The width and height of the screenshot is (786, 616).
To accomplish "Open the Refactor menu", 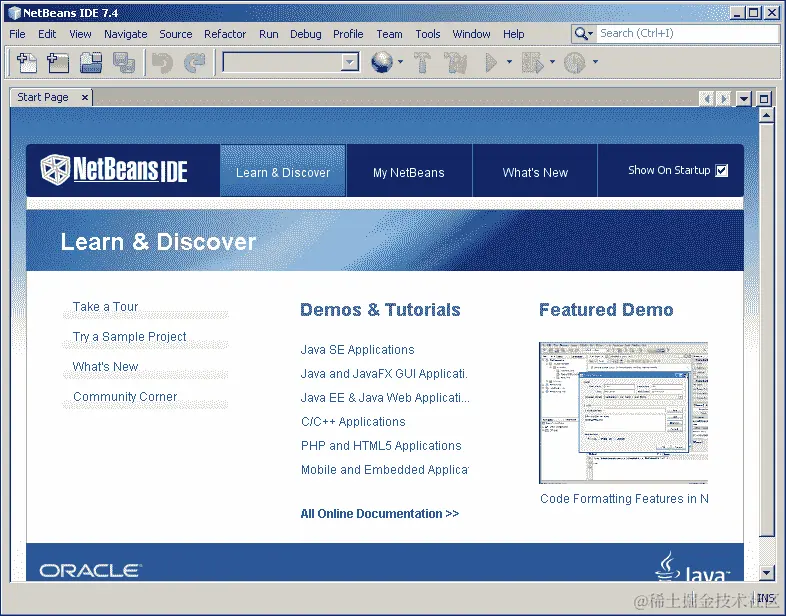I will [x=225, y=34].
